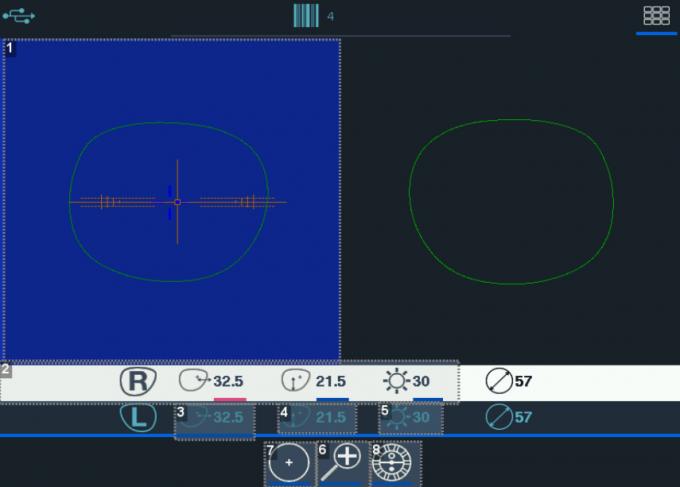Edit left lens height value 21.5
Viewport: 680px width, 487px height.
(330, 418)
